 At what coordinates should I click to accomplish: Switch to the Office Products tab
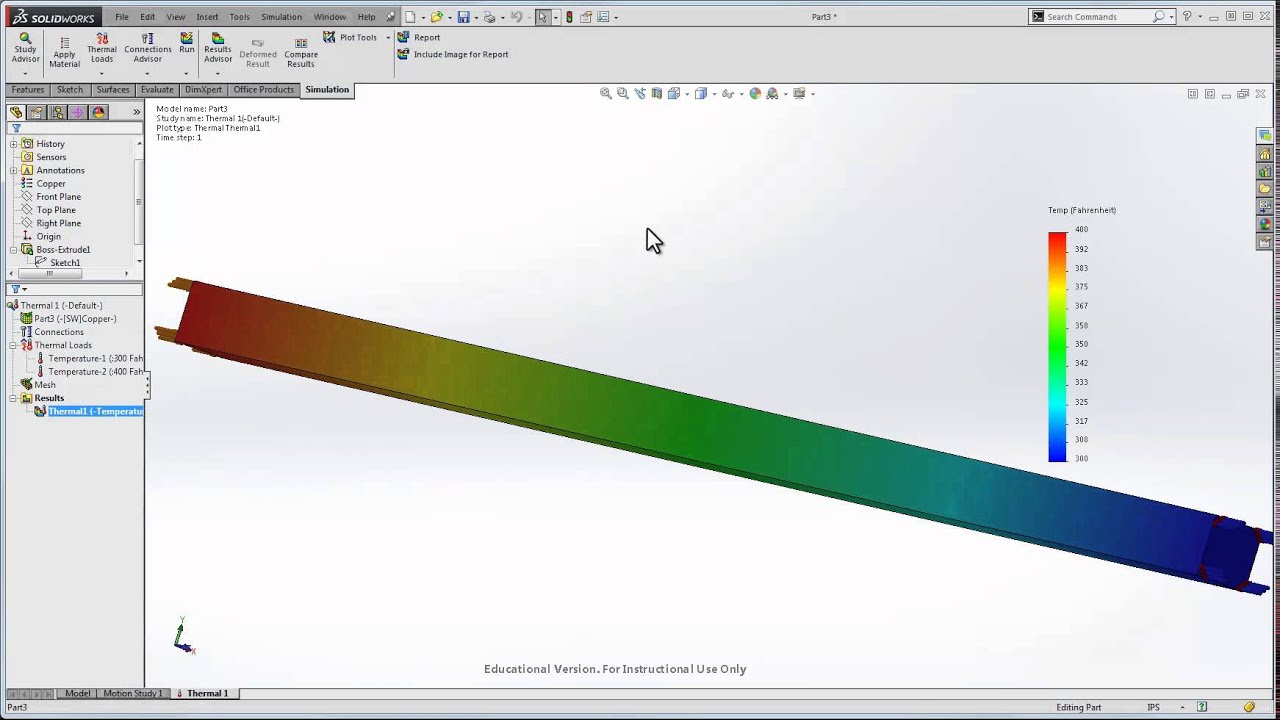coord(264,90)
